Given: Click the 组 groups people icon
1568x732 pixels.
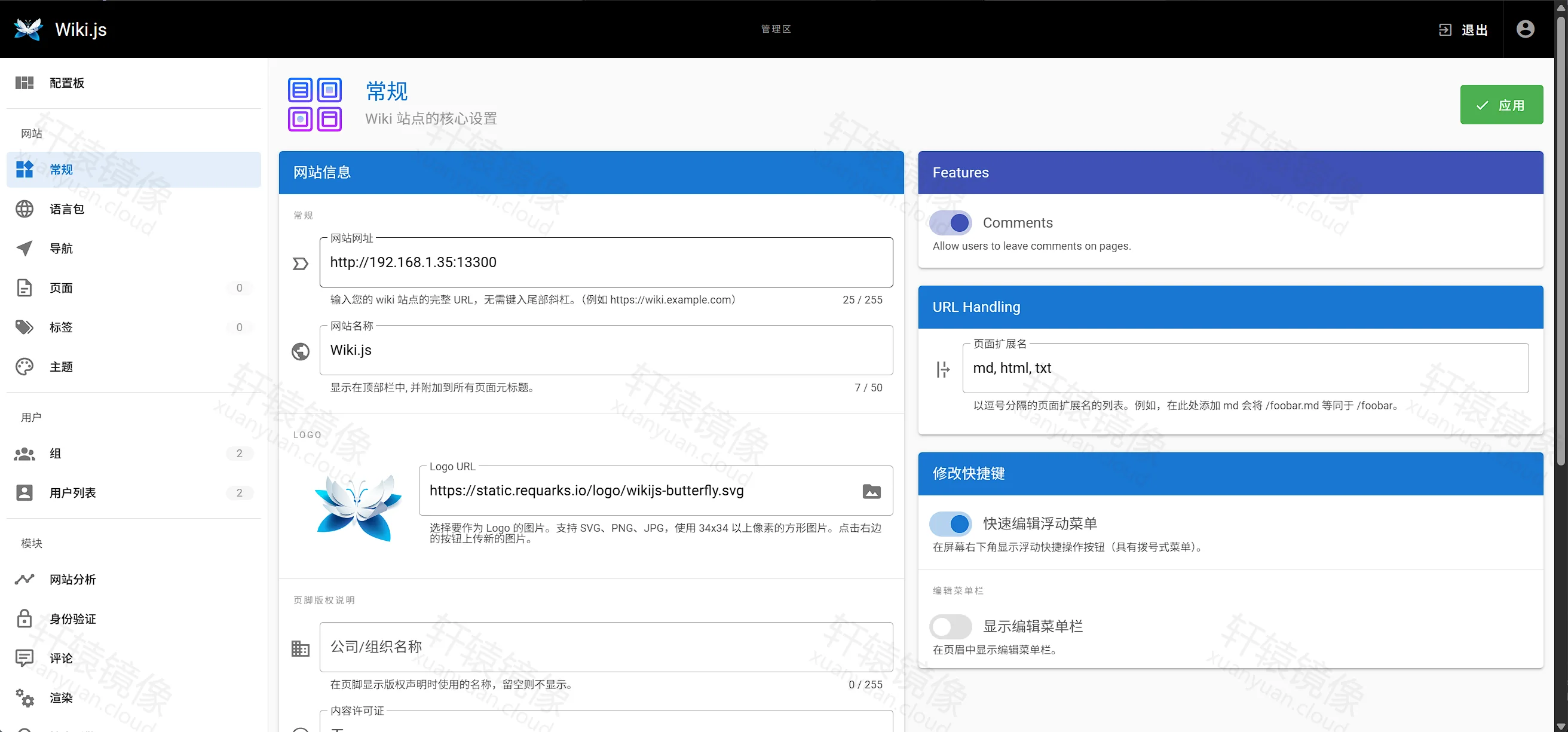Looking at the screenshot, I should 24,454.
